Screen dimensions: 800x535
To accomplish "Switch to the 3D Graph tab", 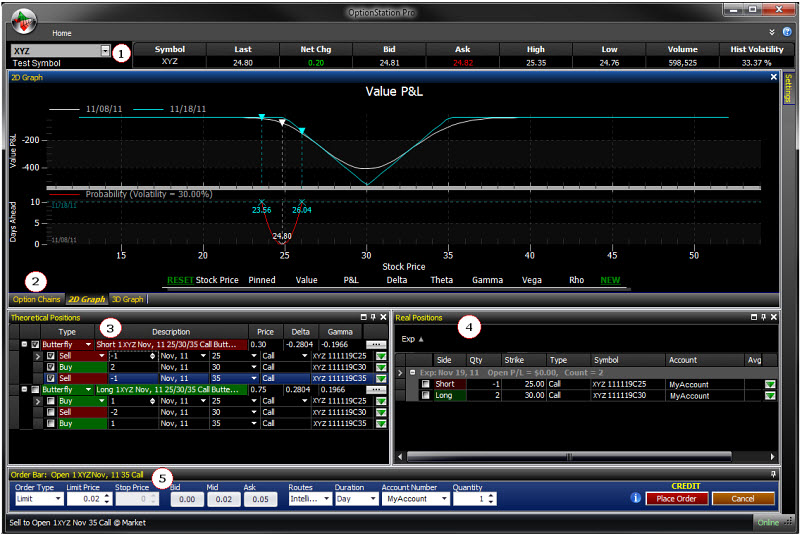I will (x=128, y=299).
